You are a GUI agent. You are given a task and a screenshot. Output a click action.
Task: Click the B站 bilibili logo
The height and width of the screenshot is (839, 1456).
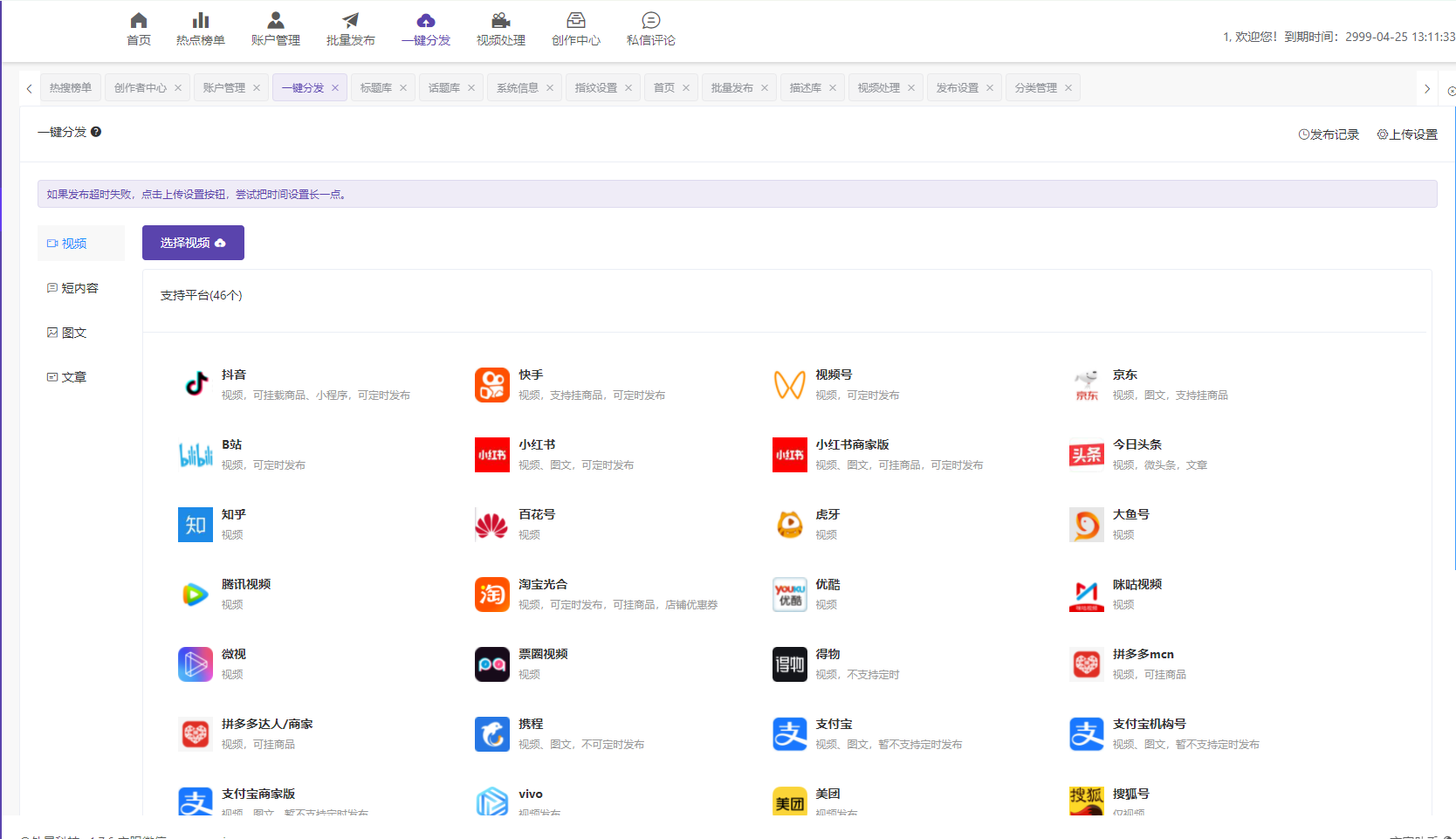coord(196,455)
